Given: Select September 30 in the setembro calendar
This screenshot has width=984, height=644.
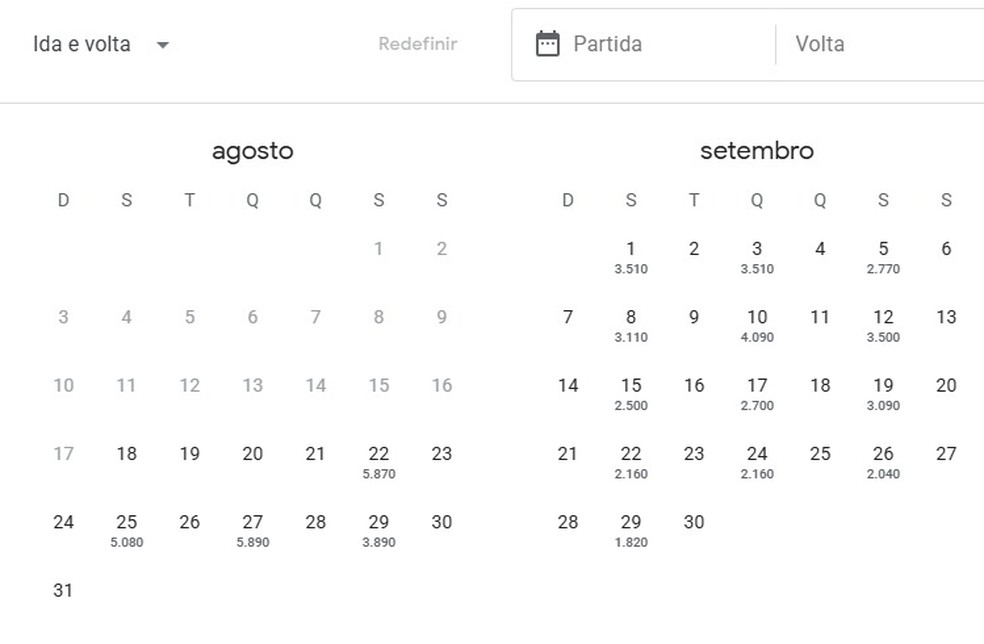Looking at the screenshot, I should 694,522.
